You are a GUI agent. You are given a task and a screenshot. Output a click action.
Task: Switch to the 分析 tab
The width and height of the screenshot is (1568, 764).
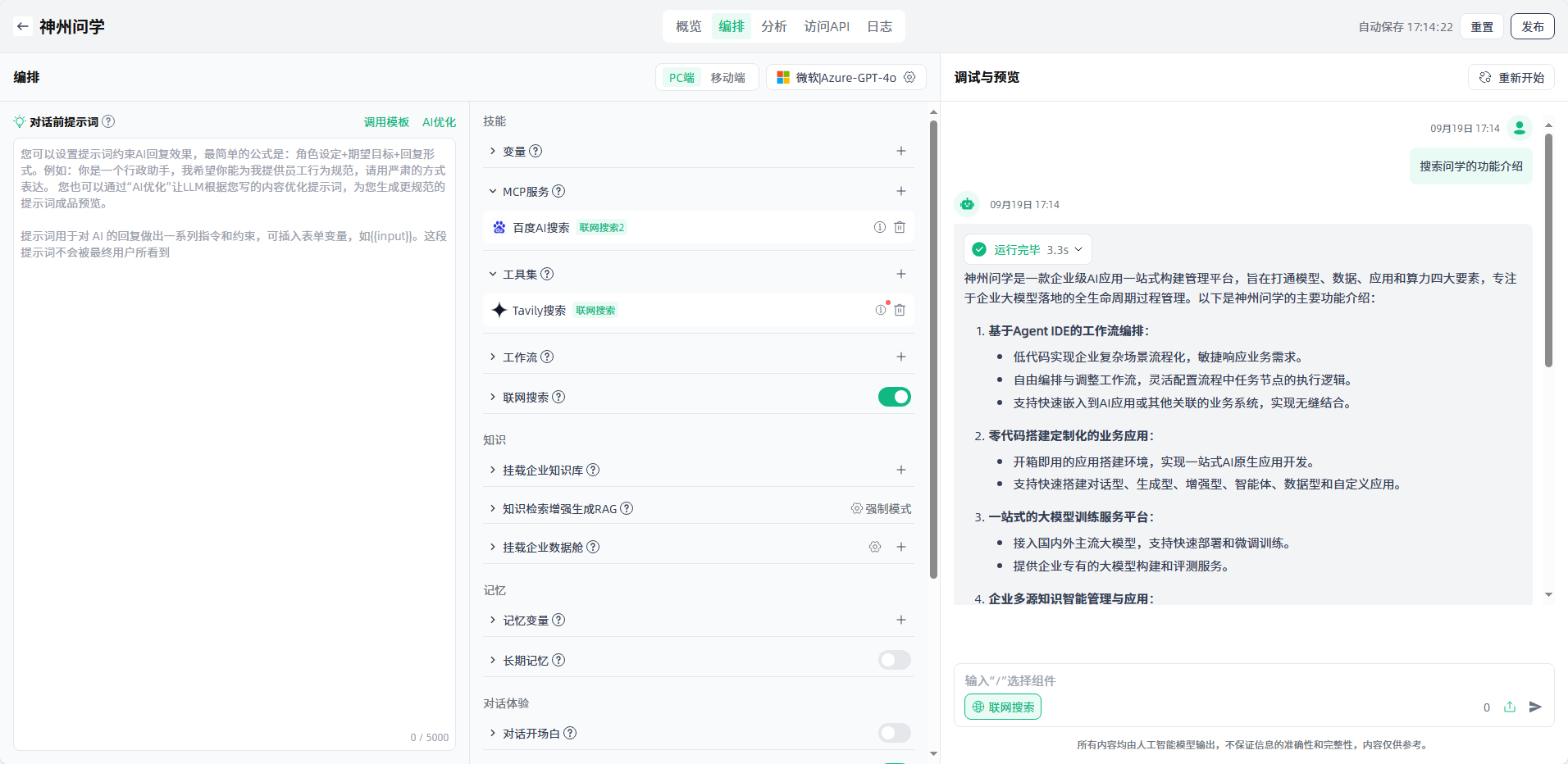coord(773,26)
